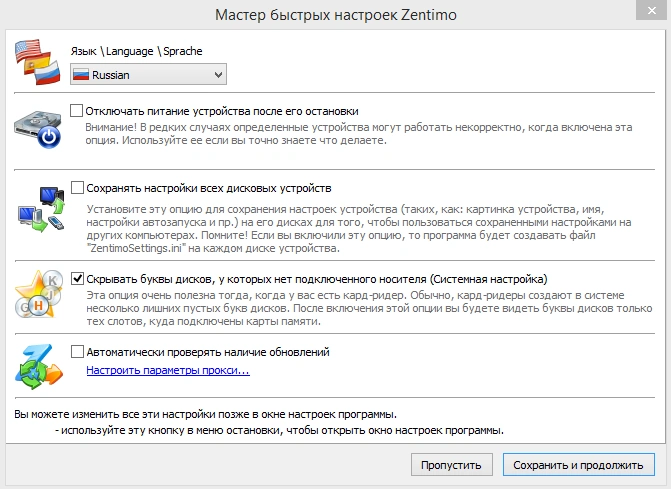Click the 'Внимание! В редких случаях' warning text
This screenshot has height=489, width=671.
point(359,134)
